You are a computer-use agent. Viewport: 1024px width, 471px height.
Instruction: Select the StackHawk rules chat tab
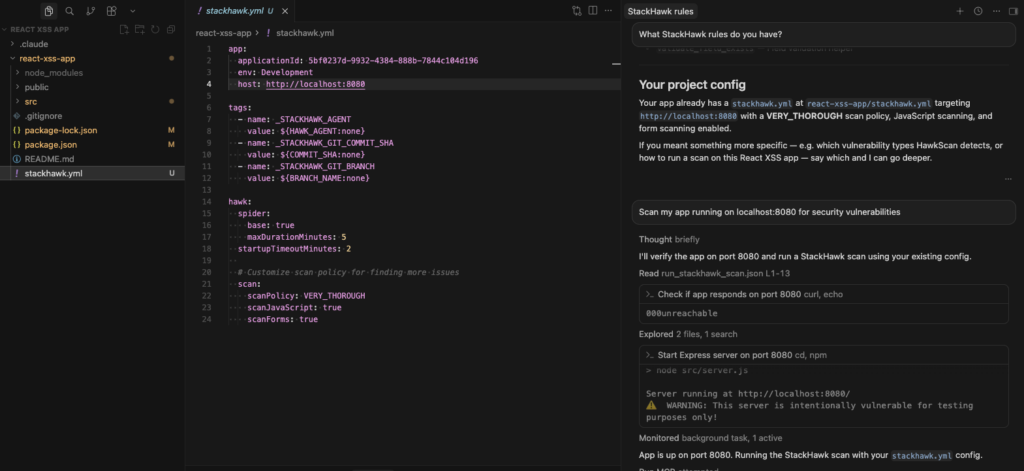[661, 11]
